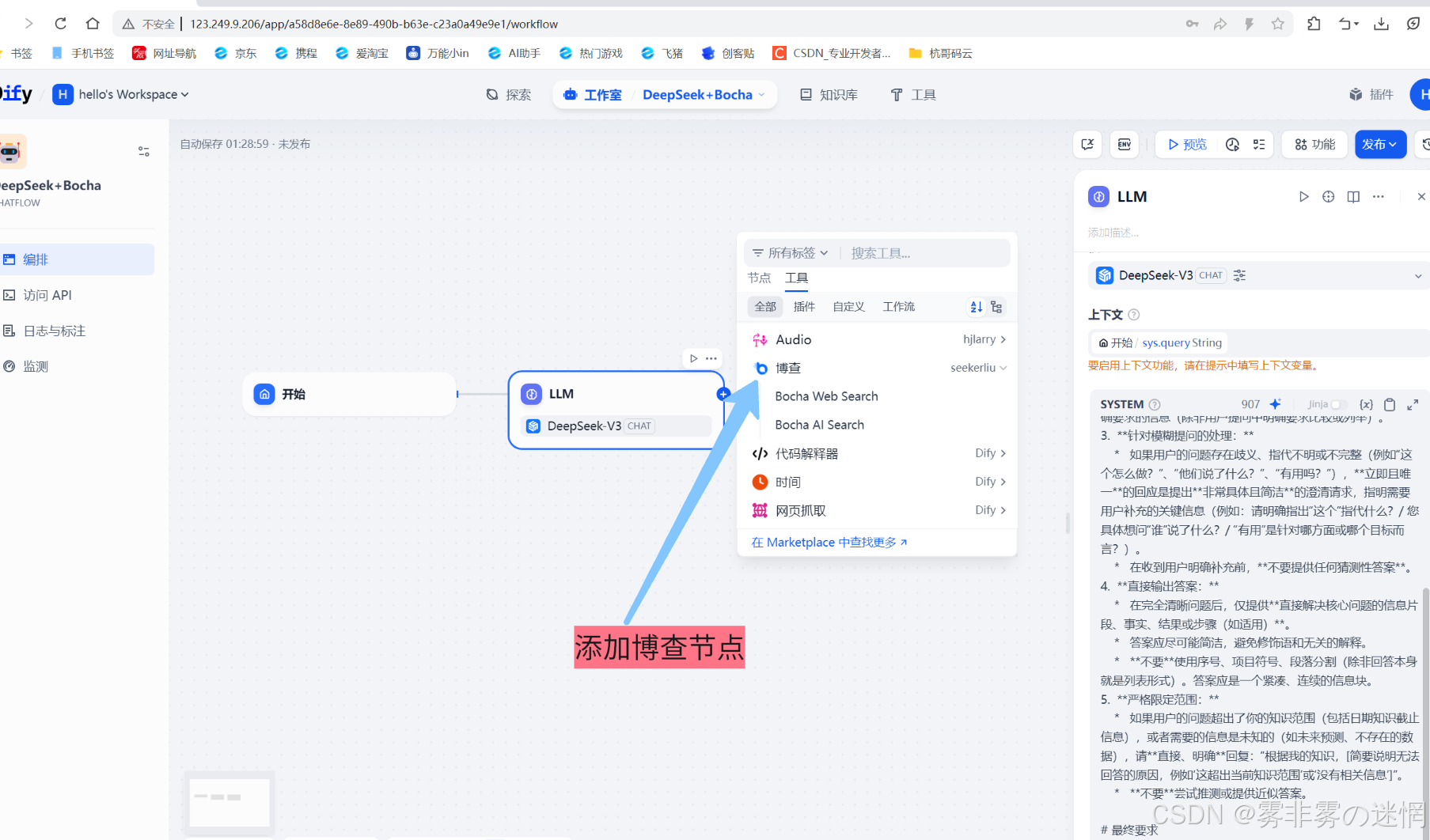
Task: Sort tools alphabetically with A-Z icon
Action: click(x=977, y=307)
